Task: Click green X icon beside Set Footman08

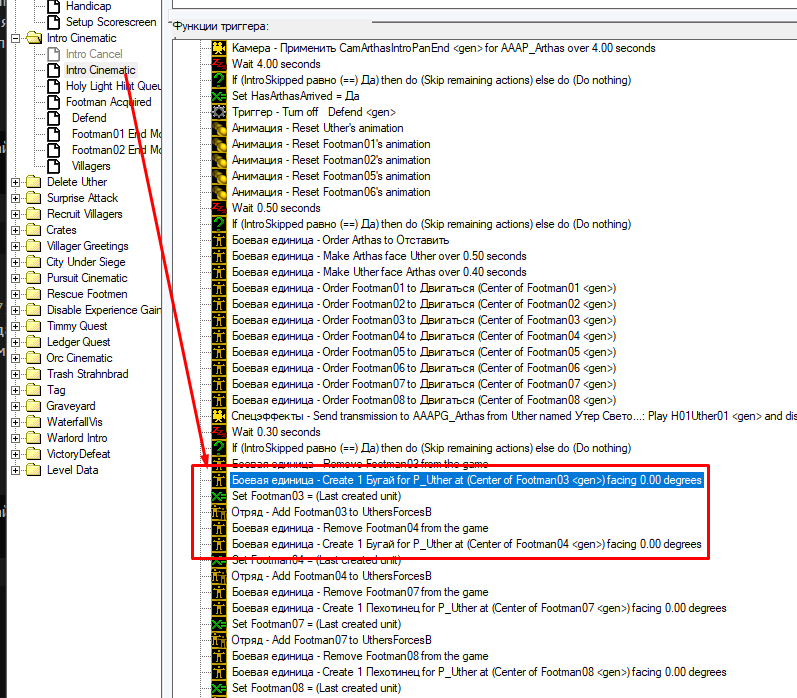Action: [219, 688]
